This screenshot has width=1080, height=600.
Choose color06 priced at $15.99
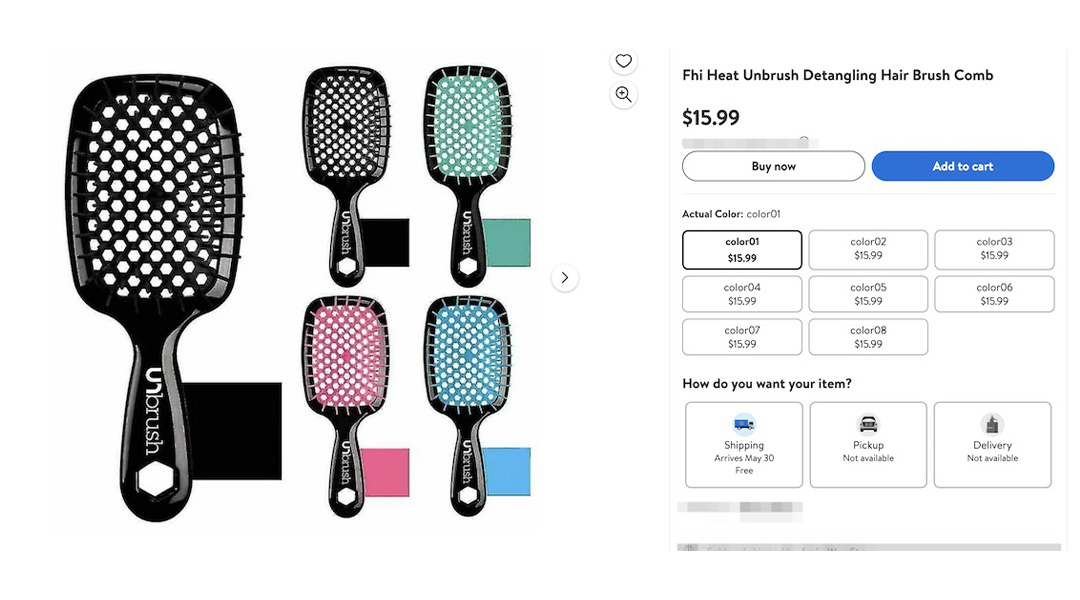pos(994,294)
